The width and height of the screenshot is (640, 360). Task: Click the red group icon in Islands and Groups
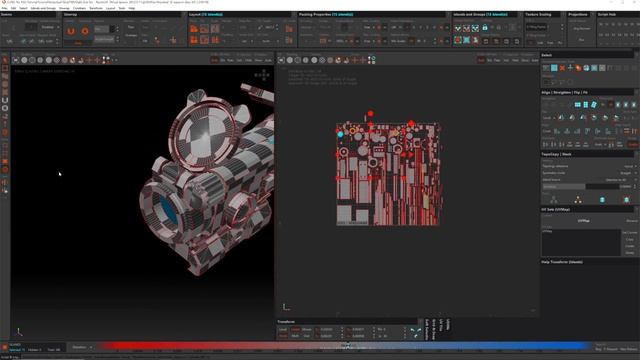tap(458, 40)
